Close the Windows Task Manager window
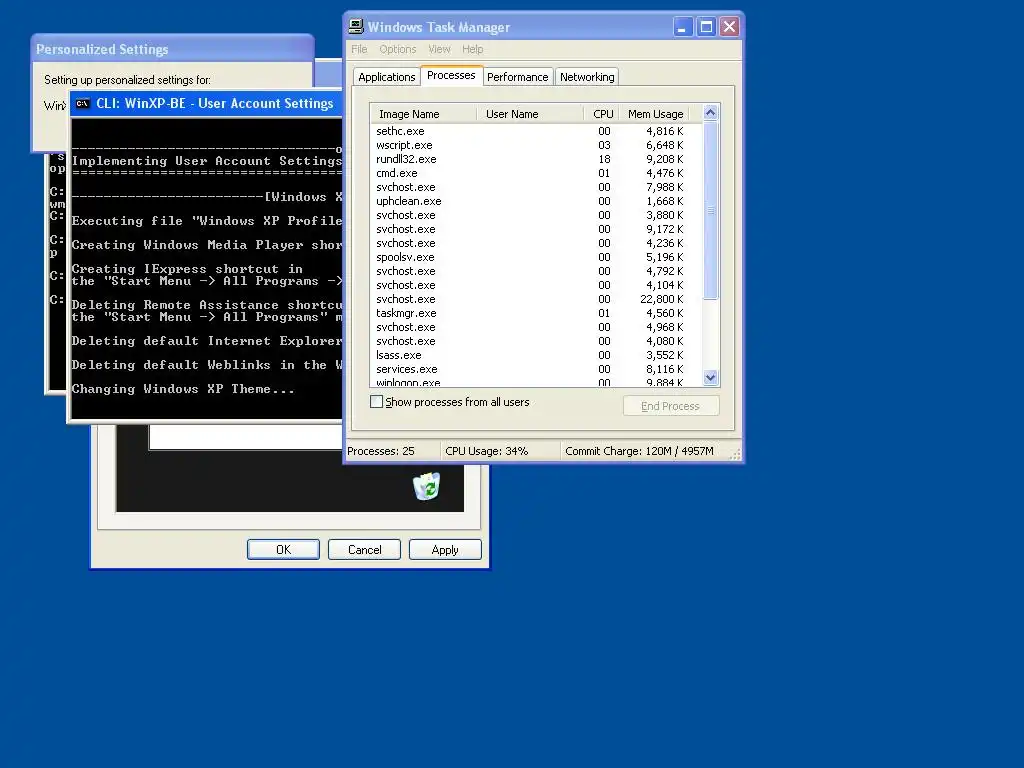 tap(729, 27)
